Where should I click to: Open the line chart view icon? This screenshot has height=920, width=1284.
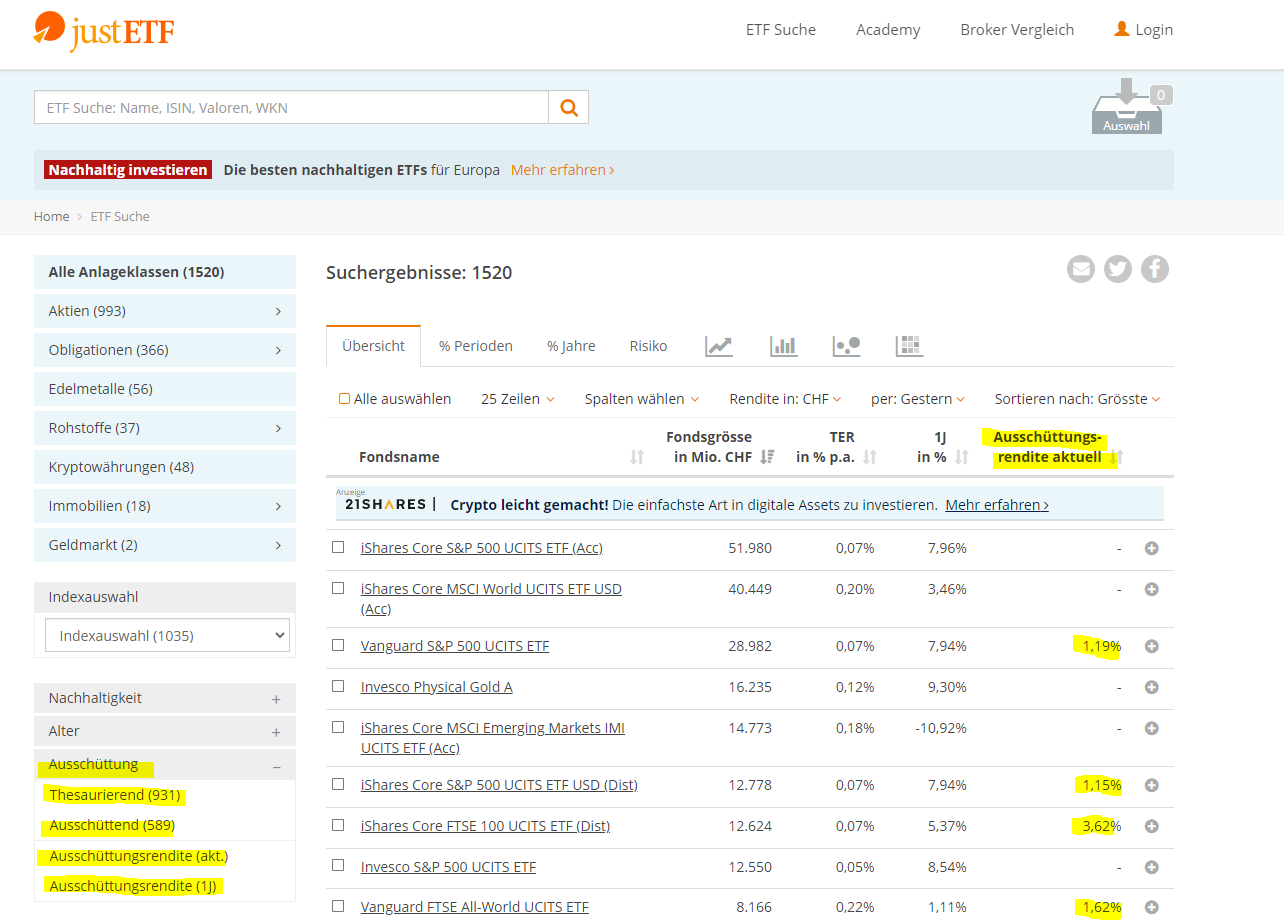point(719,346)
